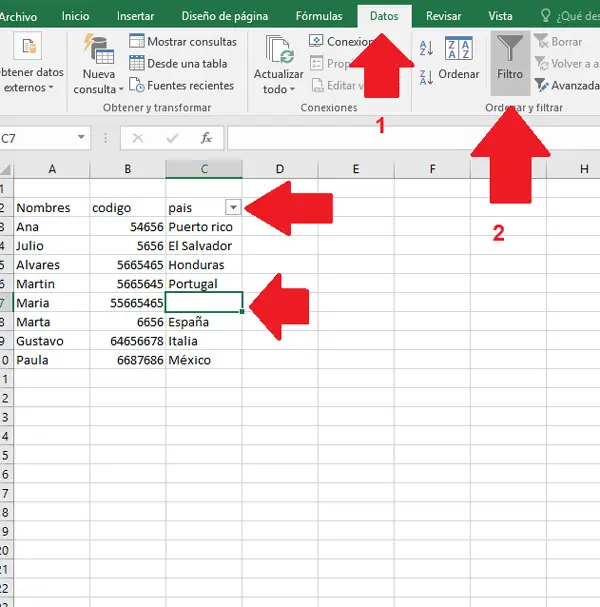Select cell with value 64656678
Screen dimensions: 600x607
[x=128, y=341]
